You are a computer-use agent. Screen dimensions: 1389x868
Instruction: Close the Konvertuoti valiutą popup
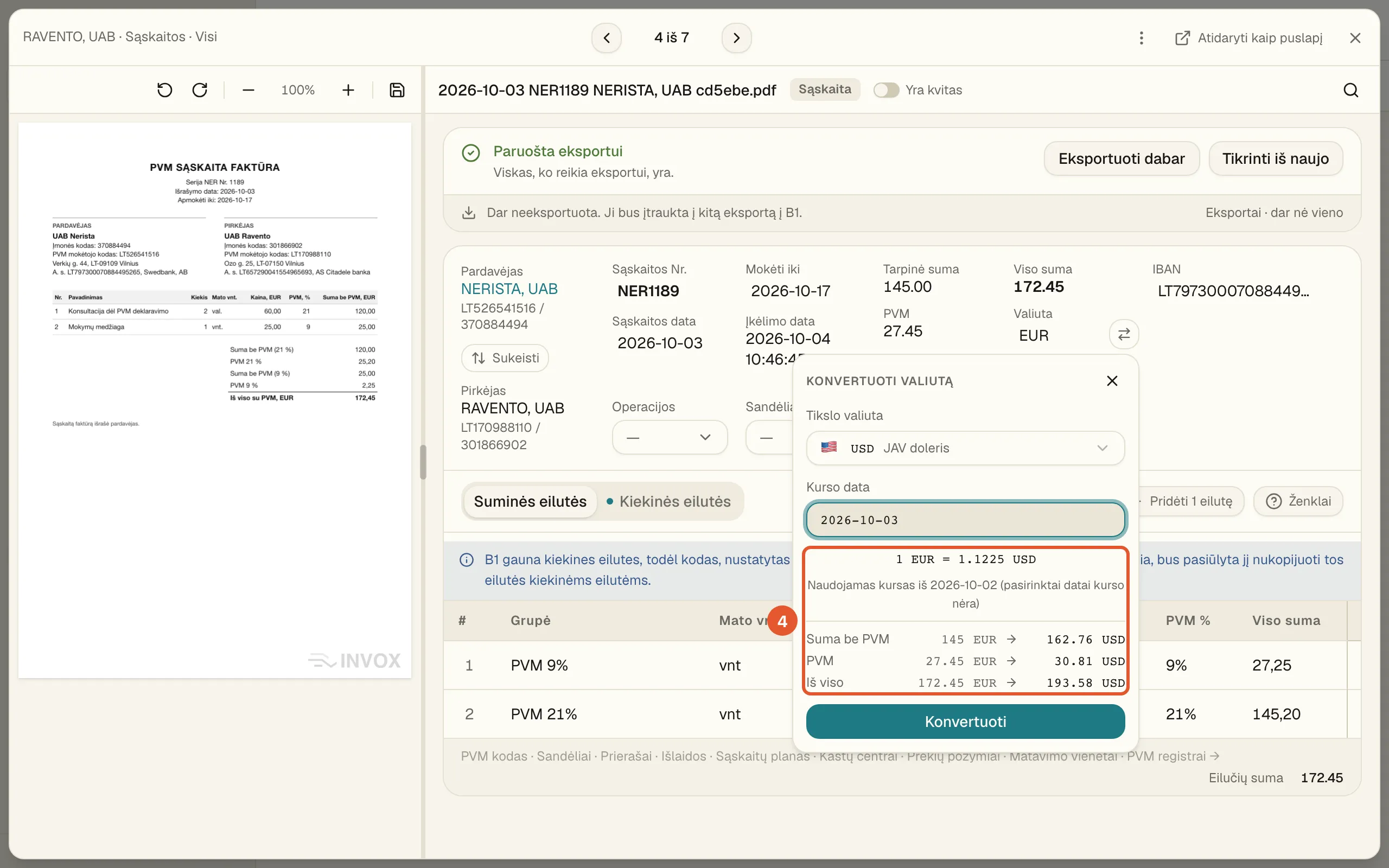(x=1112, y=381)
